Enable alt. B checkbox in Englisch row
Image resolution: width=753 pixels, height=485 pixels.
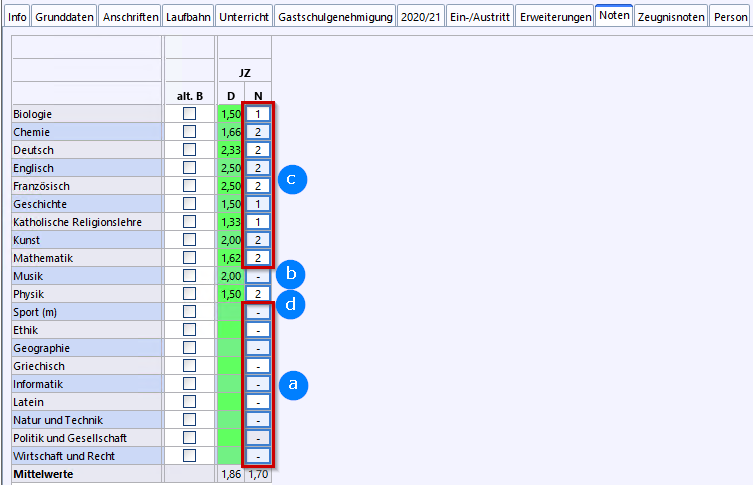click(190, 168)
